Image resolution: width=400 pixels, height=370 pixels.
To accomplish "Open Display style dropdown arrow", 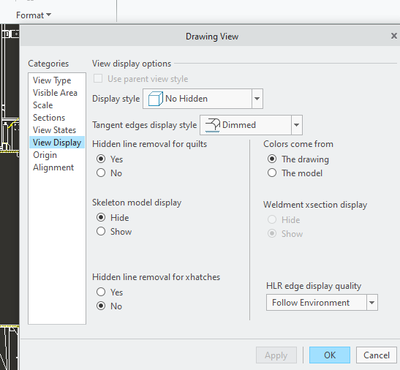I will [257, 99].
